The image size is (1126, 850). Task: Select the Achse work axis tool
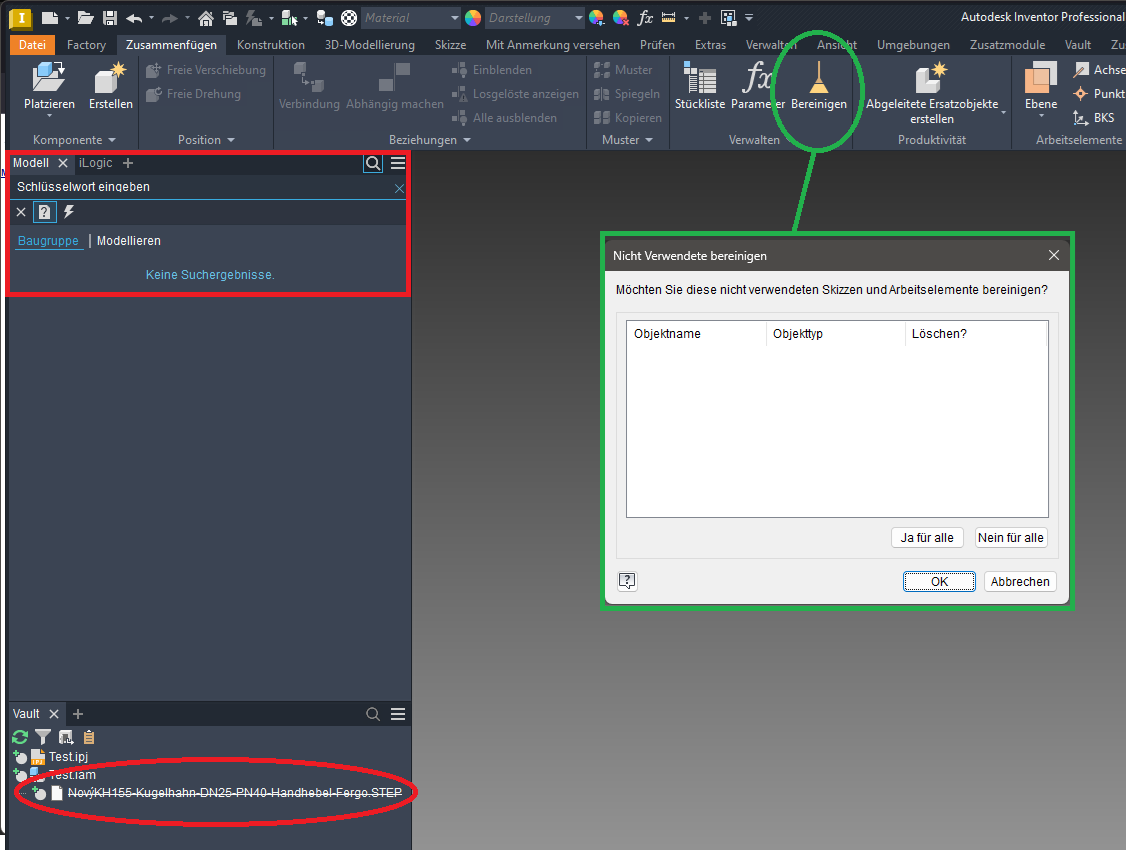(1098, 70)
